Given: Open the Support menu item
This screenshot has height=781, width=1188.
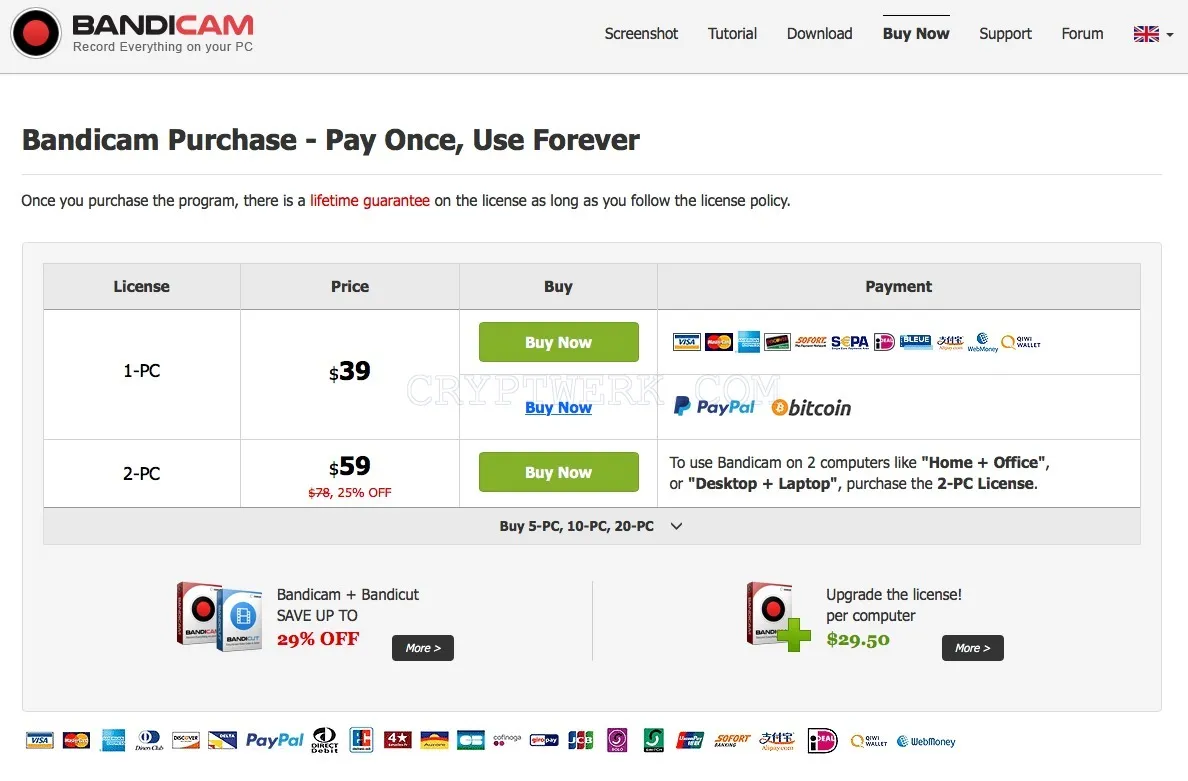Looking at the screenshot, I should (x=1005, y=34).
